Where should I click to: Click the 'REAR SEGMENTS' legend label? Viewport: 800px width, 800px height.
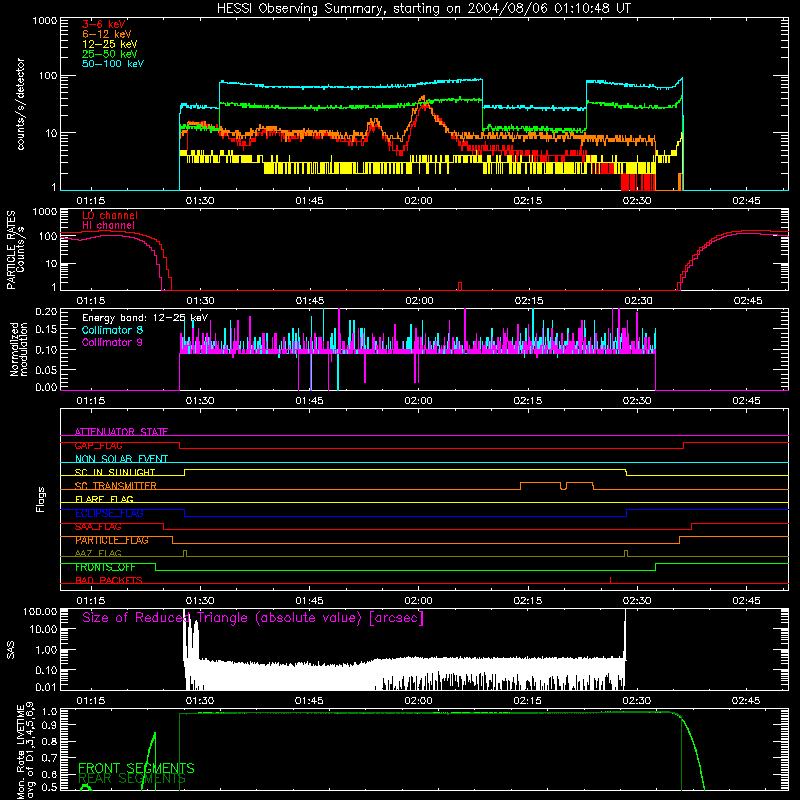[x=132, y=779]
